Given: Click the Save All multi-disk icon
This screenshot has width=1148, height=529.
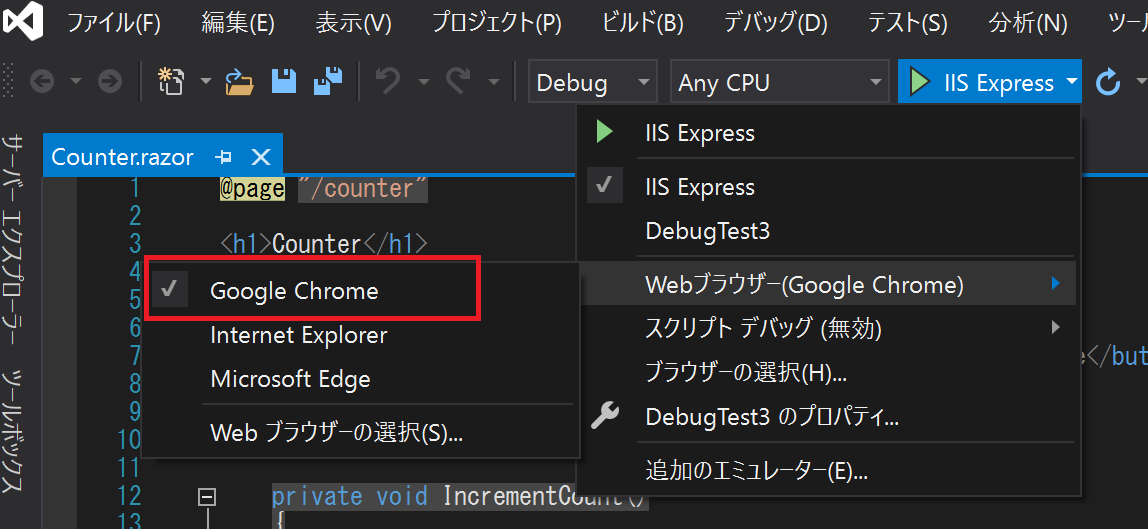Looking at the screenshot, I should [328, 81].
